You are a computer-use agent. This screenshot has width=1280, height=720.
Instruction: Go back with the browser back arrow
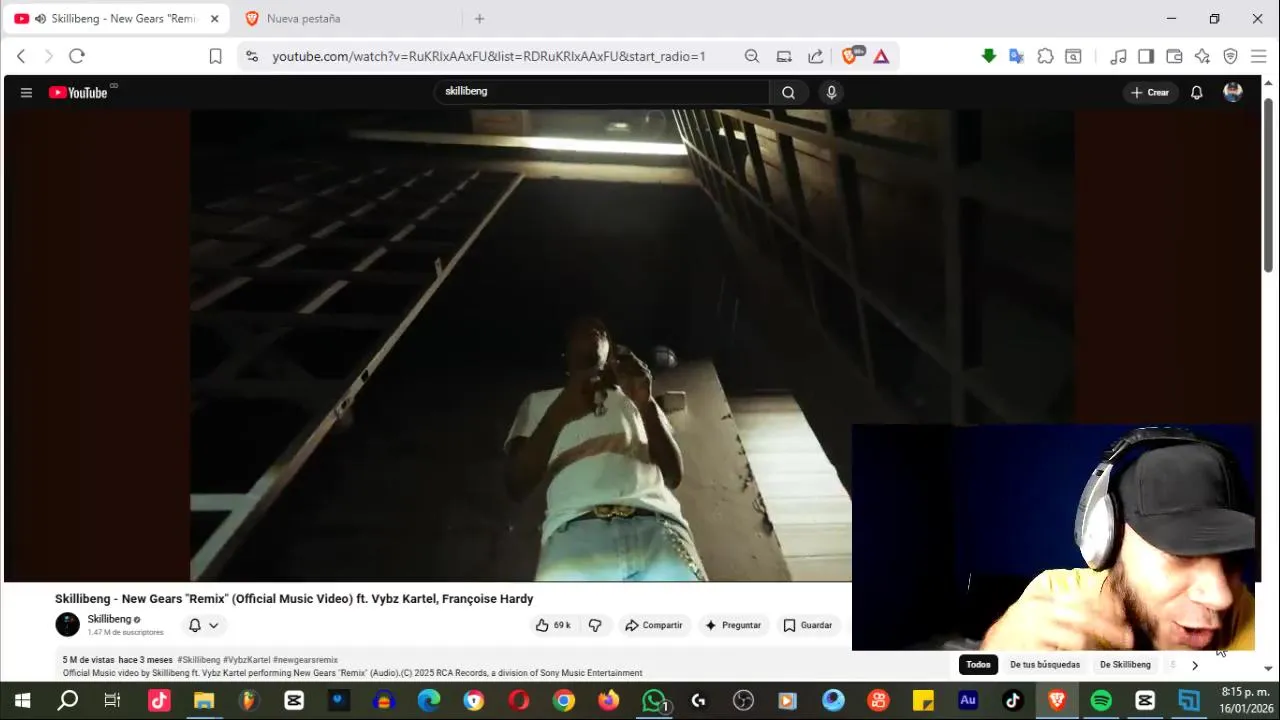(x=21, y=56)
